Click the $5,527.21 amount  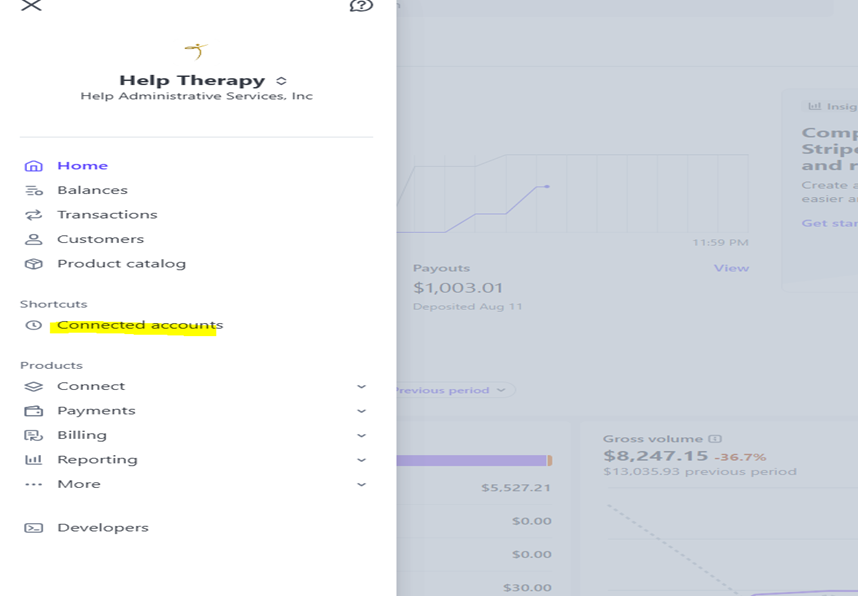click(x=516, y=488)
